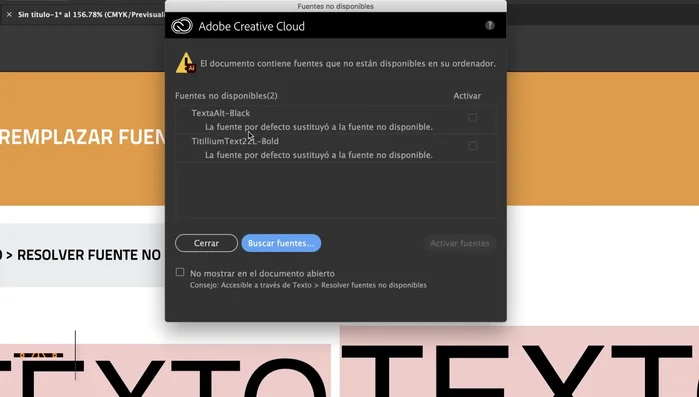Screen dimensions: 699x397
Task: Click the large TEXT text on right artboard
Action: (520, 371)
